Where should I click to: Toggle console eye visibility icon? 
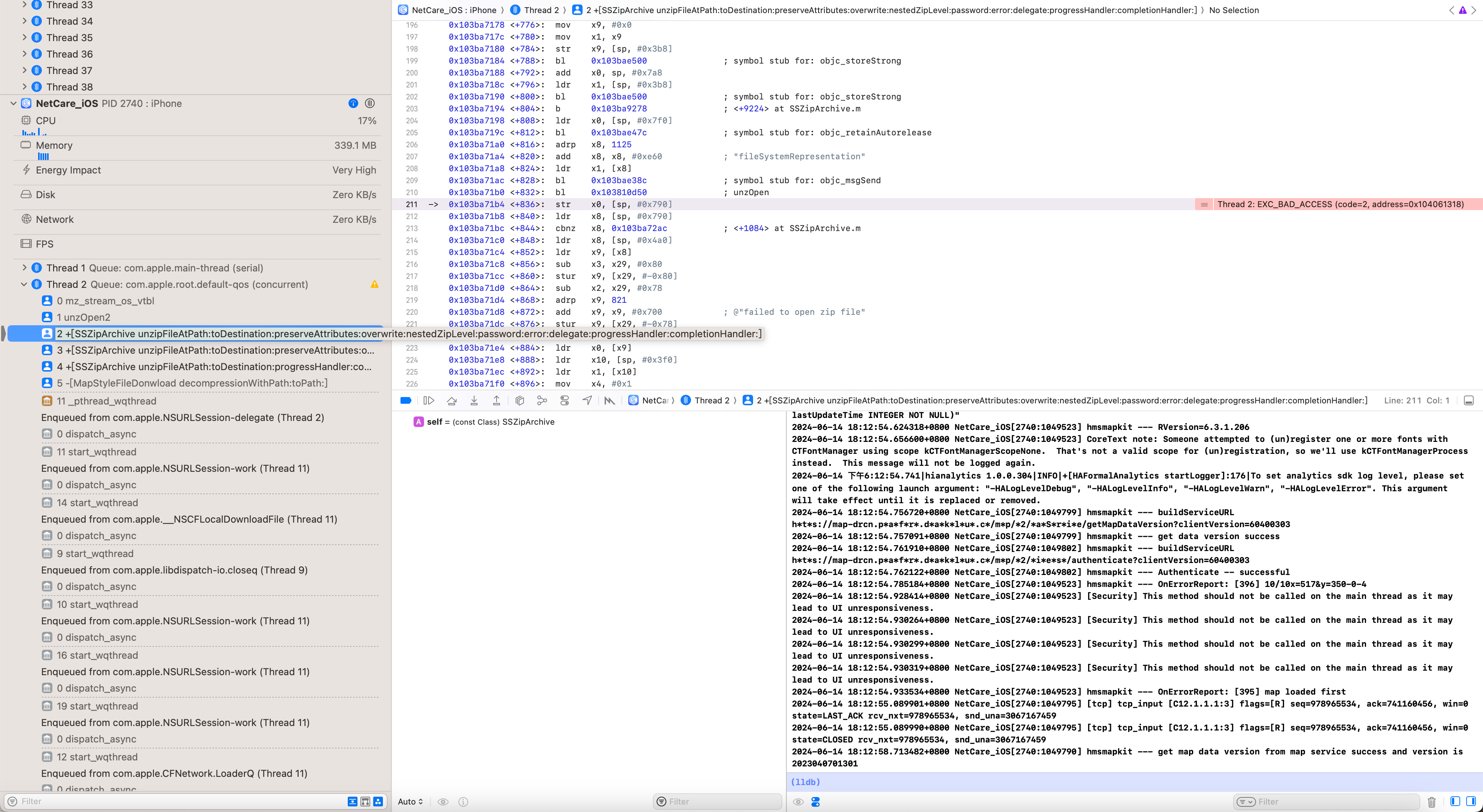(798, 802)
